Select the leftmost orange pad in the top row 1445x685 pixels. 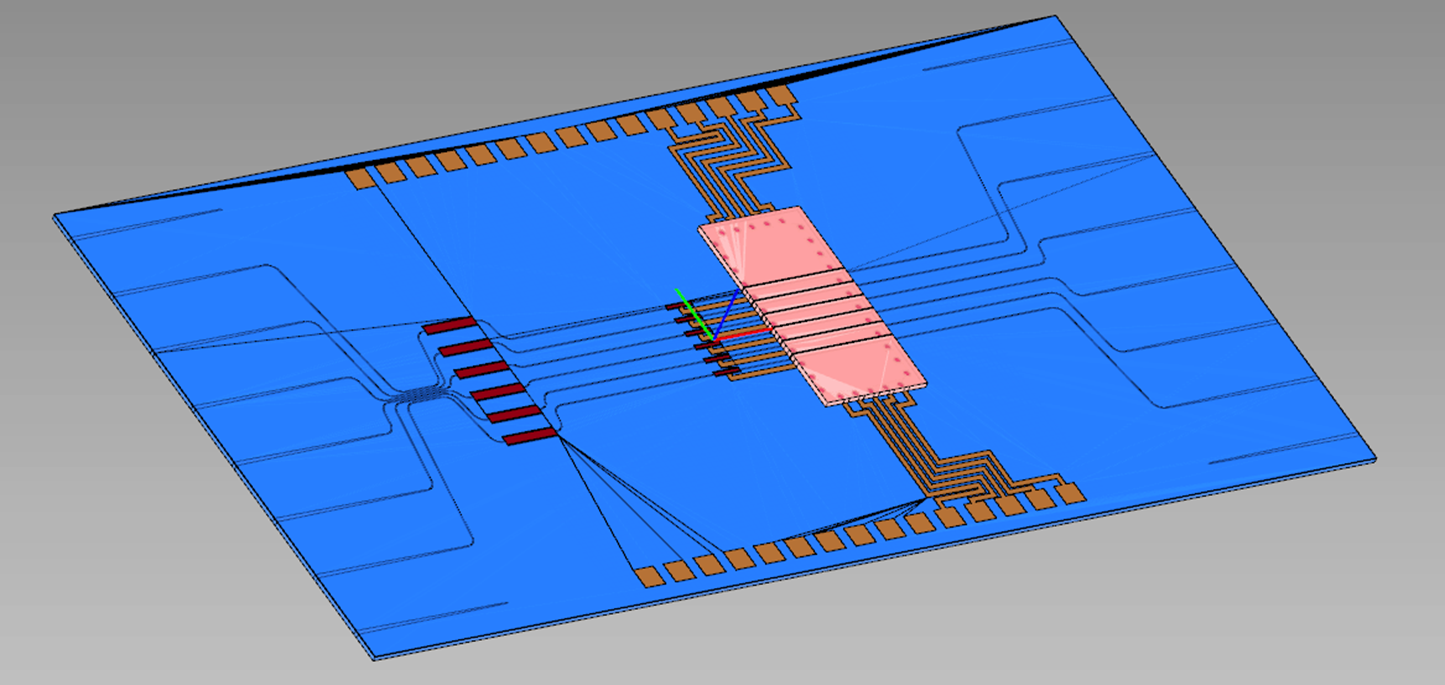(x=362, y=178)
